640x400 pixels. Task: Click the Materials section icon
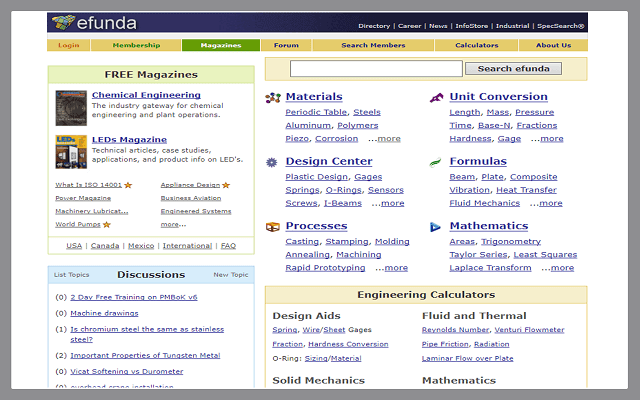click(272, 97)
